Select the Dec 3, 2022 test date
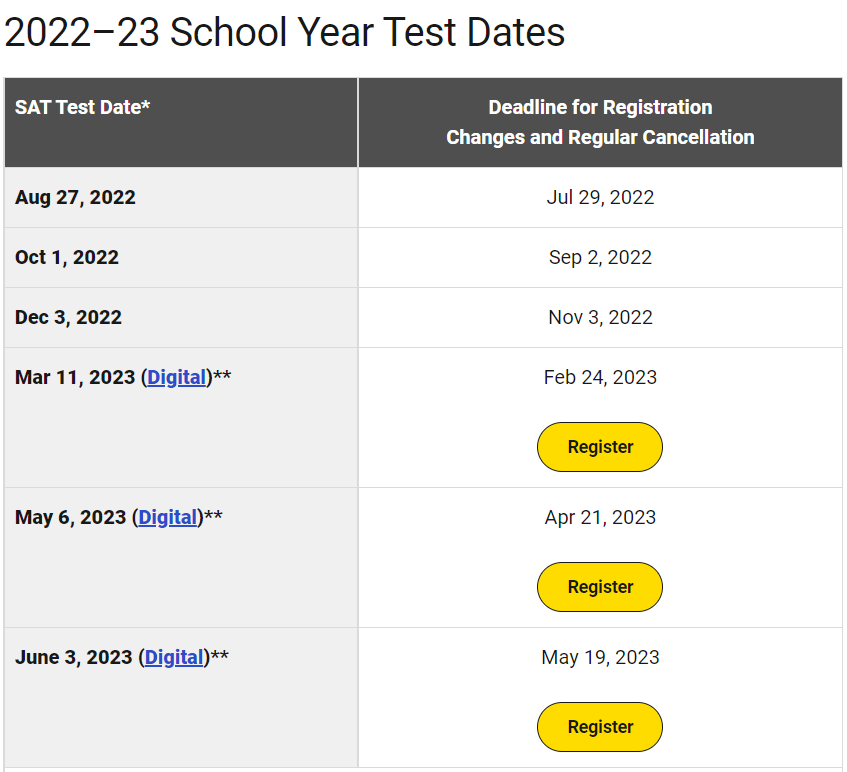 (68, 317)
